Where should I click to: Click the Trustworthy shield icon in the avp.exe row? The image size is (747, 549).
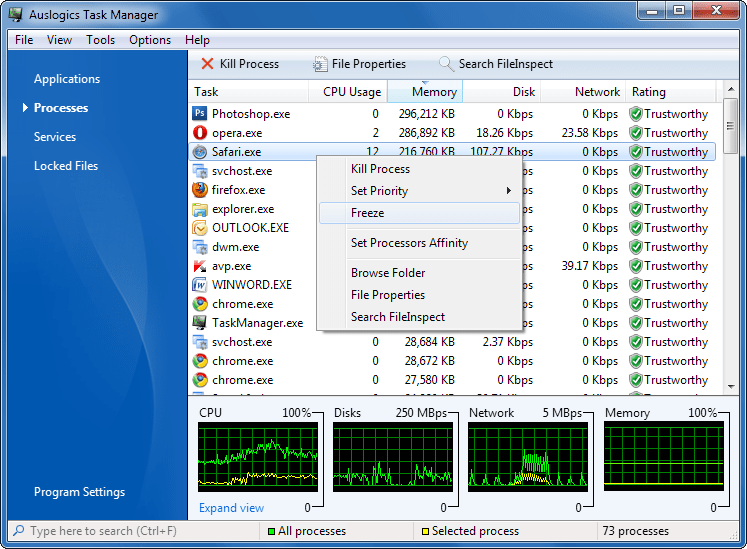(636, 266)
